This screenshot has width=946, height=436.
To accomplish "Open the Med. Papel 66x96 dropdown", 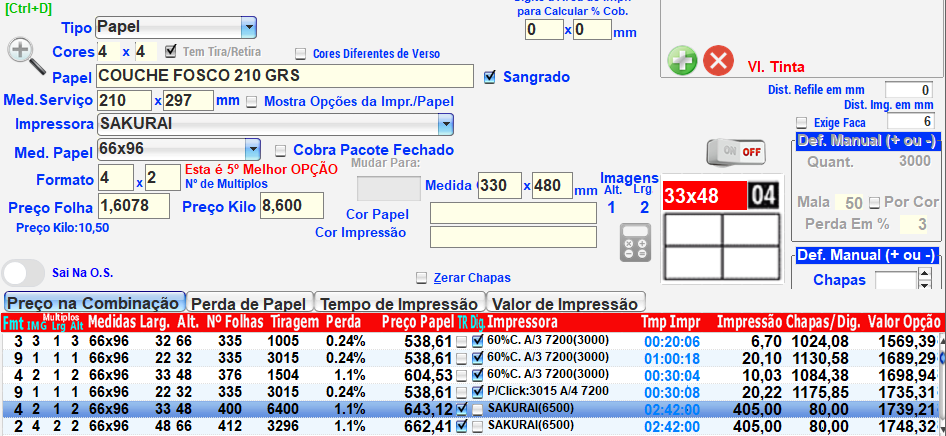I will tap(252, 150).
